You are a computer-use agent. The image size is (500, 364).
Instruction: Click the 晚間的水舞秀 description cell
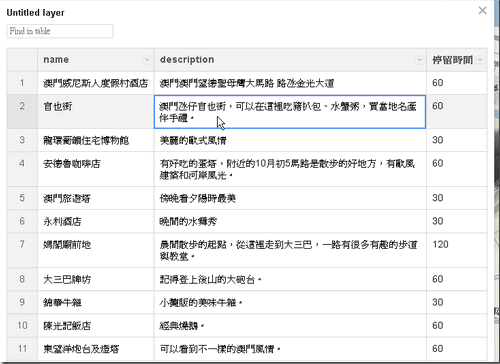(x=290, y=221)
